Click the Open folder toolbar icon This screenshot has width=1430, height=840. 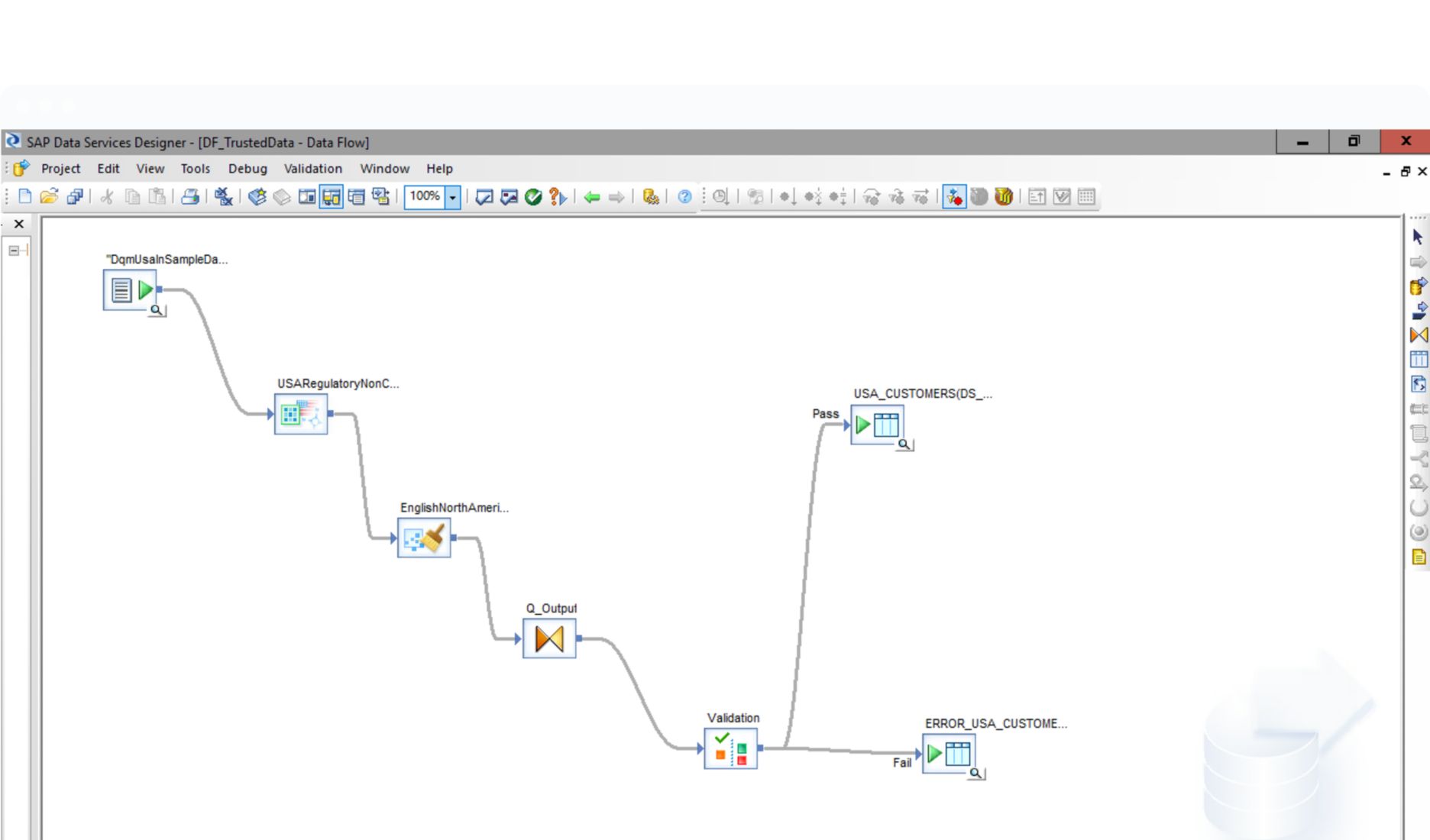point(49,197)
